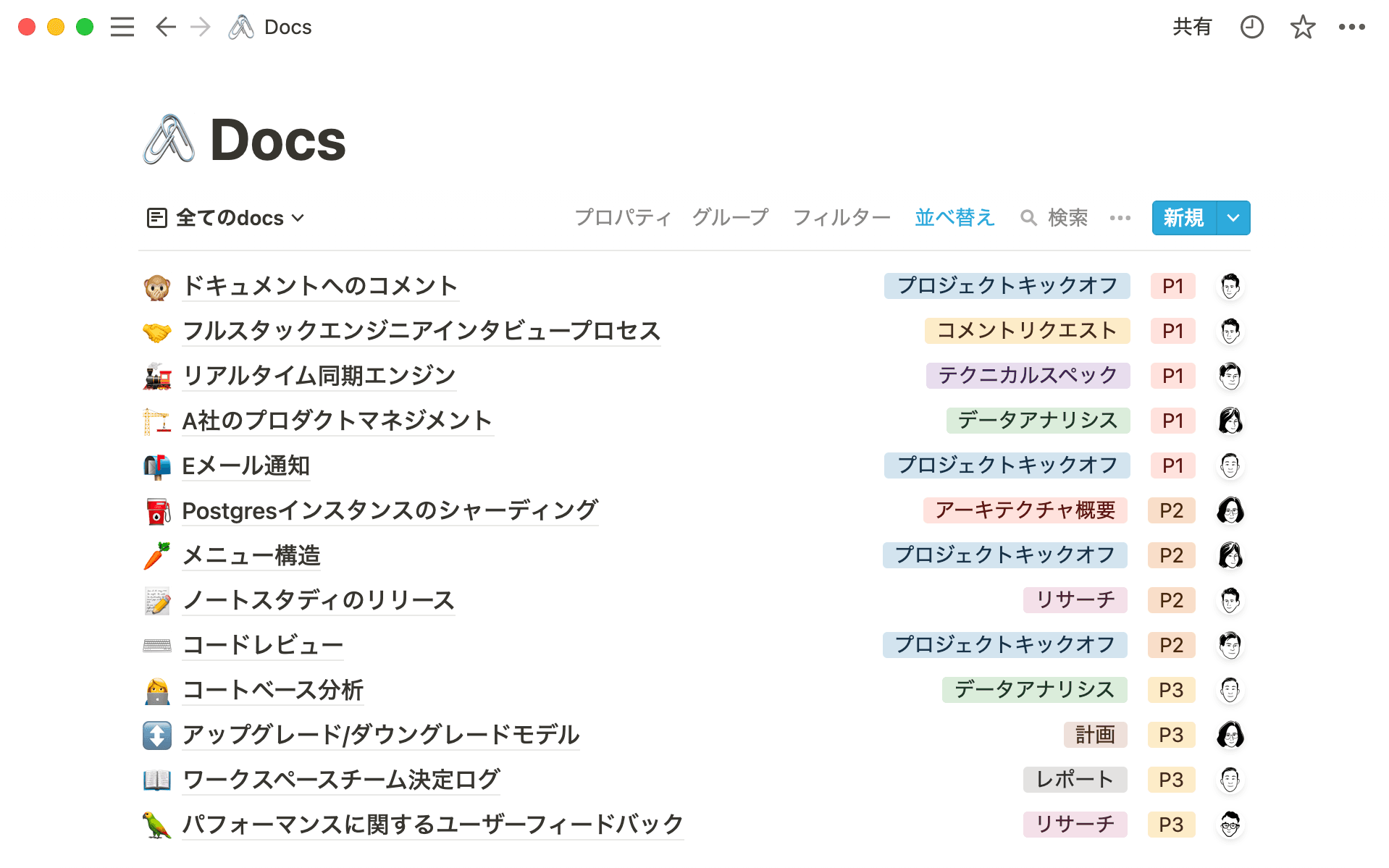Open search with the magnifier icon
Viewport: 1389px width, 868px height.
[x=1029, y=218]
